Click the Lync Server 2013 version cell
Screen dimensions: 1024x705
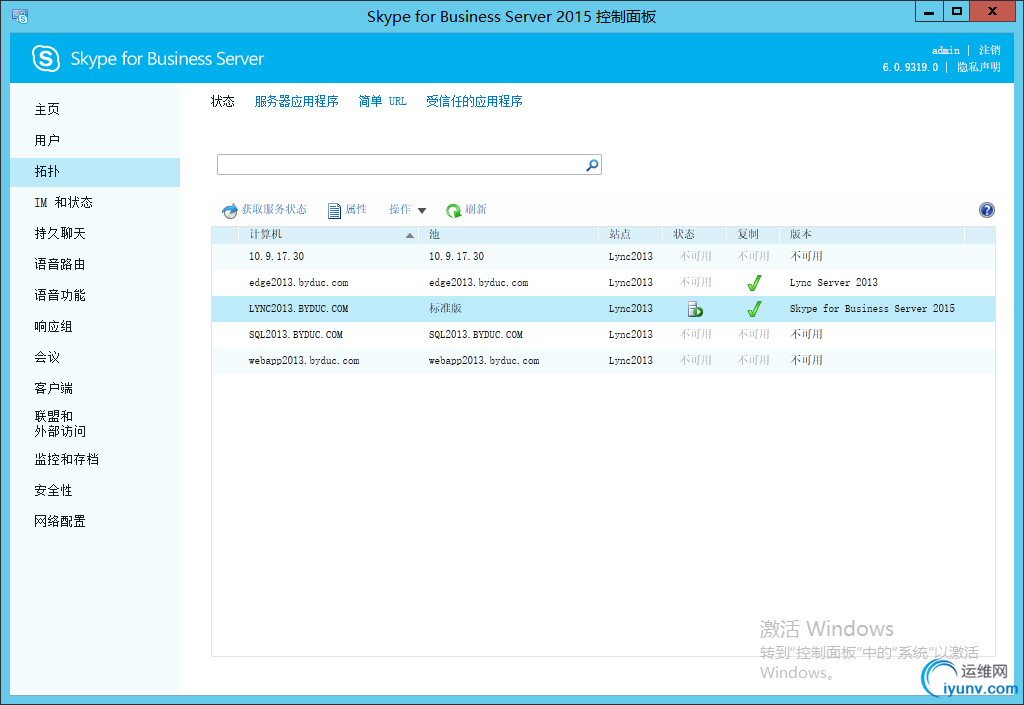point(833,283)
